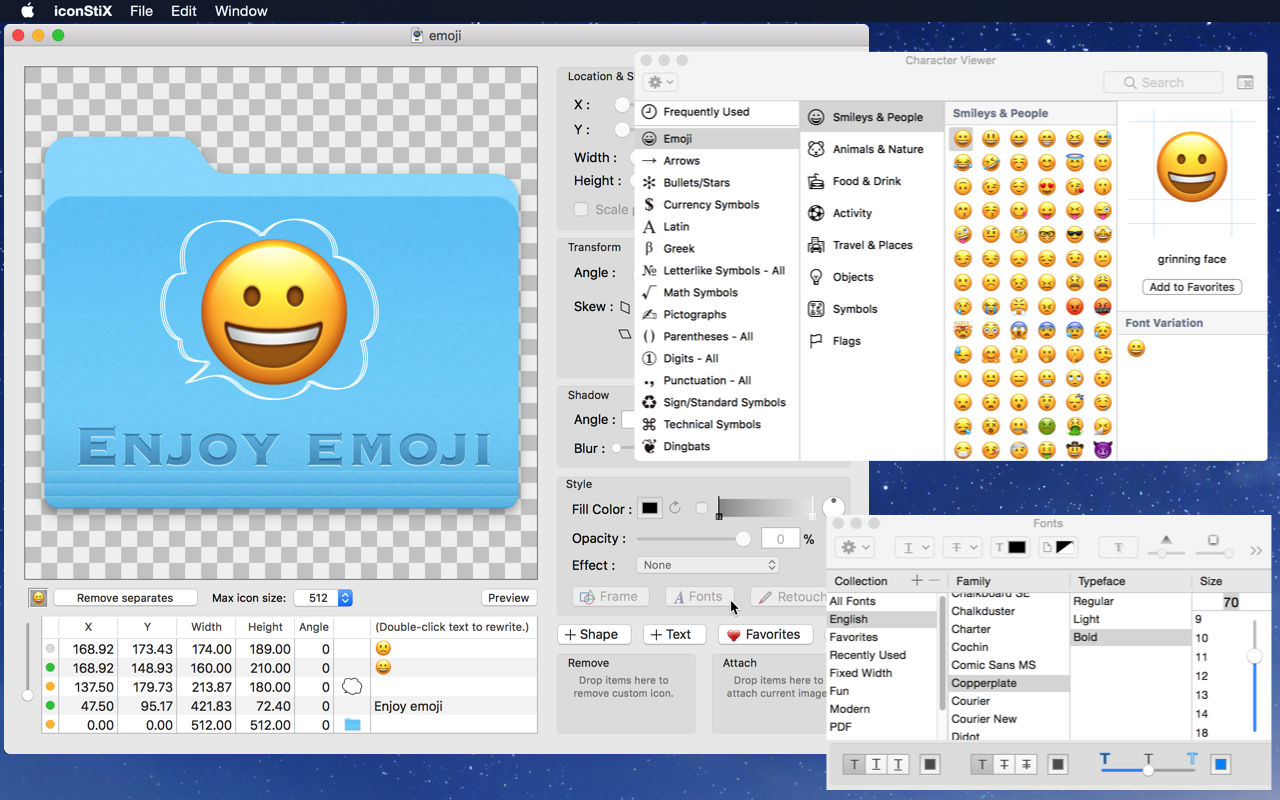Select Objects category in Character Viewer
The height and width of the screenshot is (800, 1280).
872,277
